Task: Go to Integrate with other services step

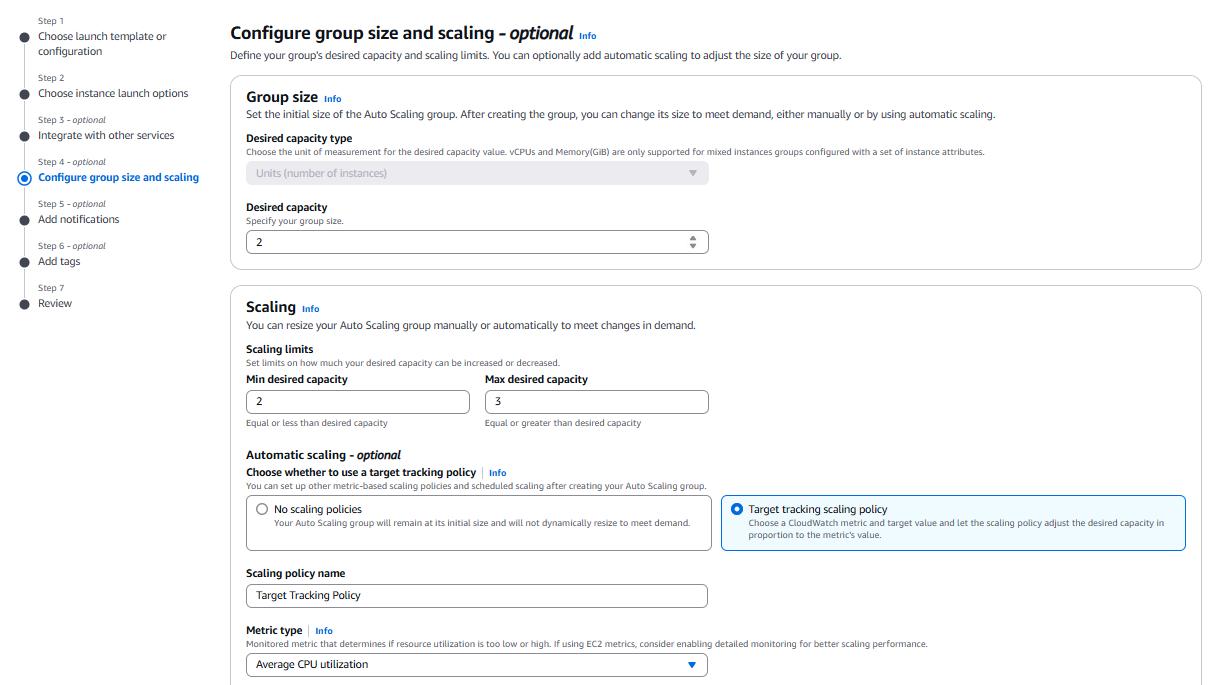Action: (x=106, y=135)
